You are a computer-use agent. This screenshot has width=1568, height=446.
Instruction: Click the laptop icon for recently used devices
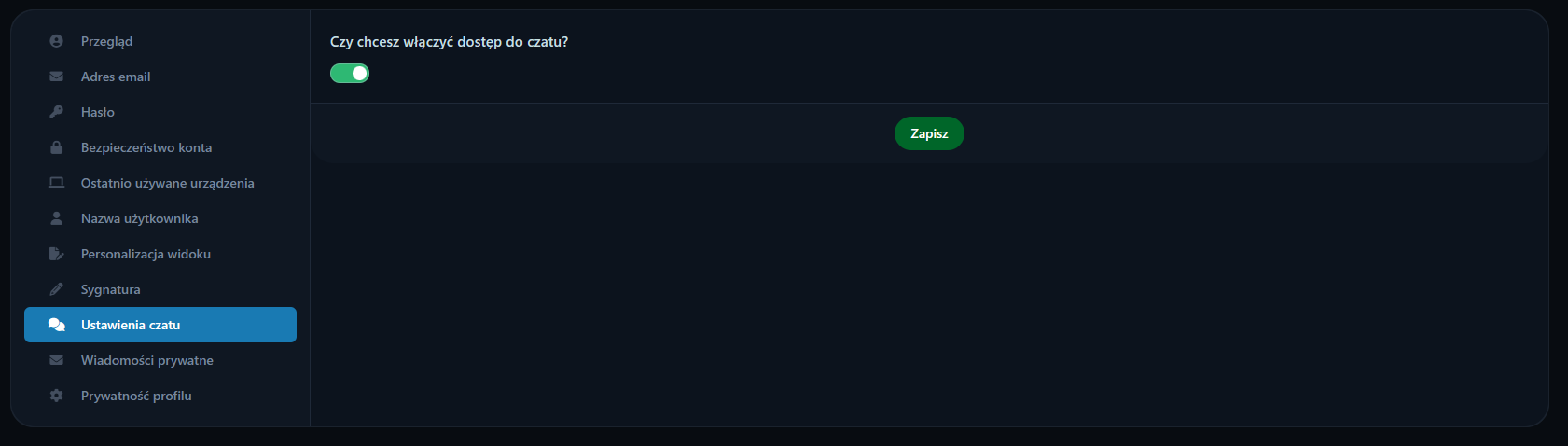[x=56, y=183]
